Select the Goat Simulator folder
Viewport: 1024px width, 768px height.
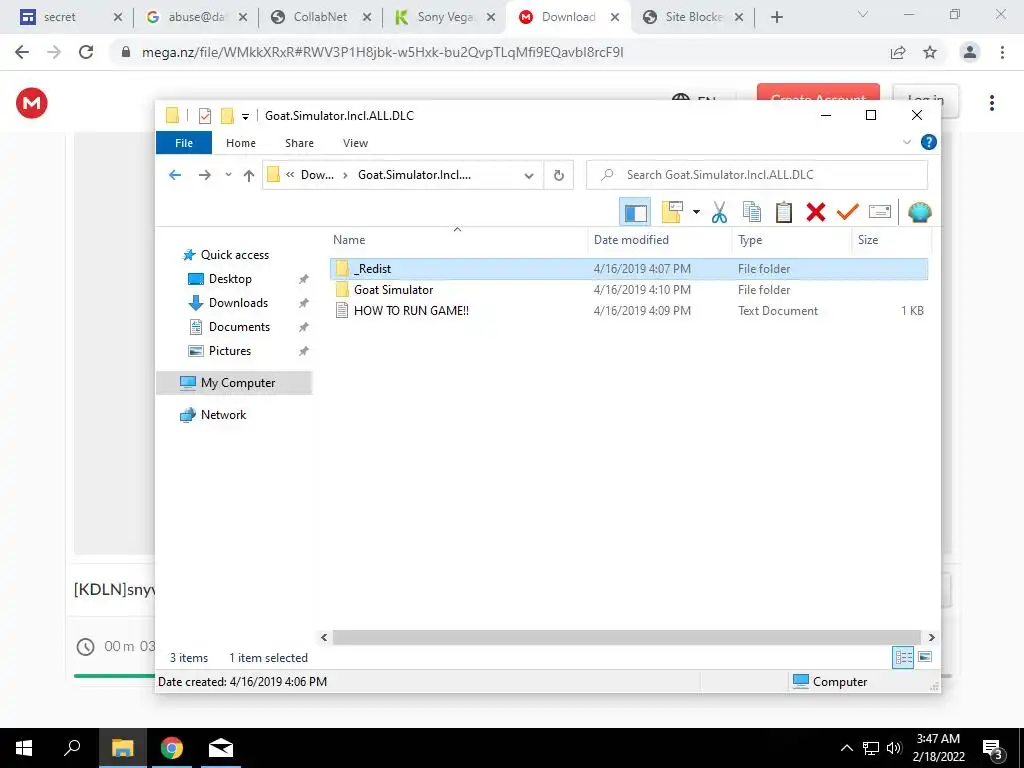(x=629, y=290)
